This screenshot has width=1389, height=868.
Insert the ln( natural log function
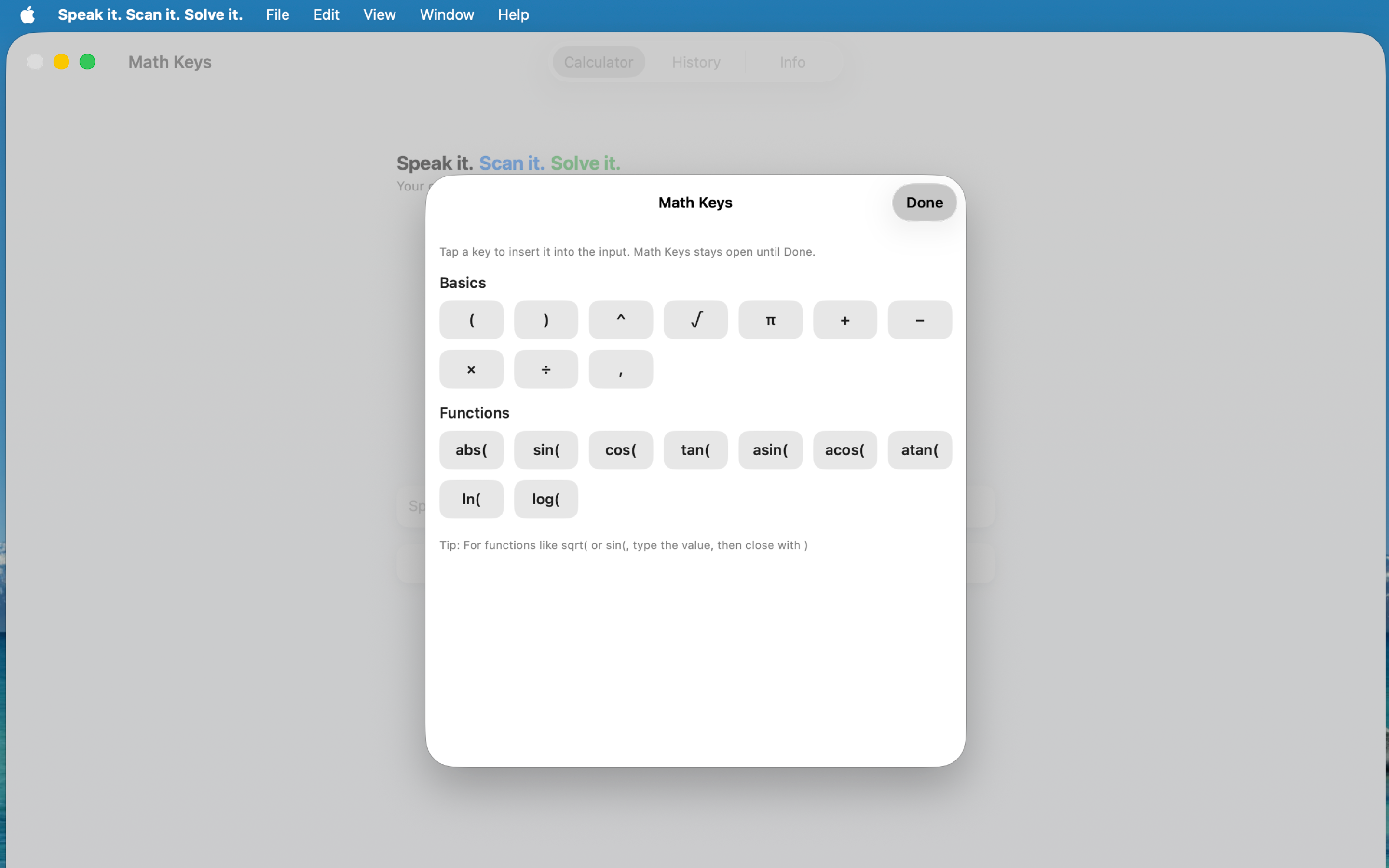[x=471, y=499]
